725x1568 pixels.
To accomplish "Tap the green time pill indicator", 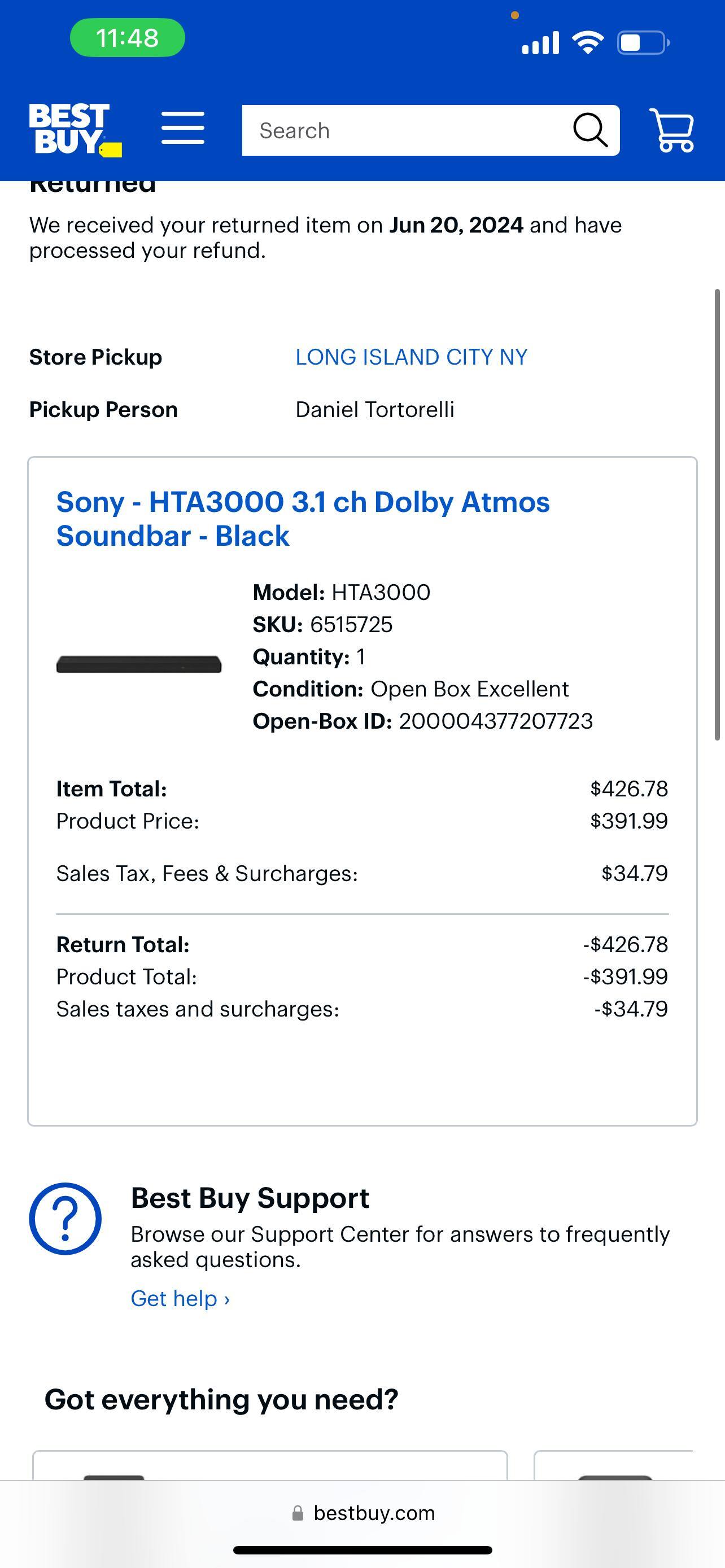I will click(x=127, y=38).
